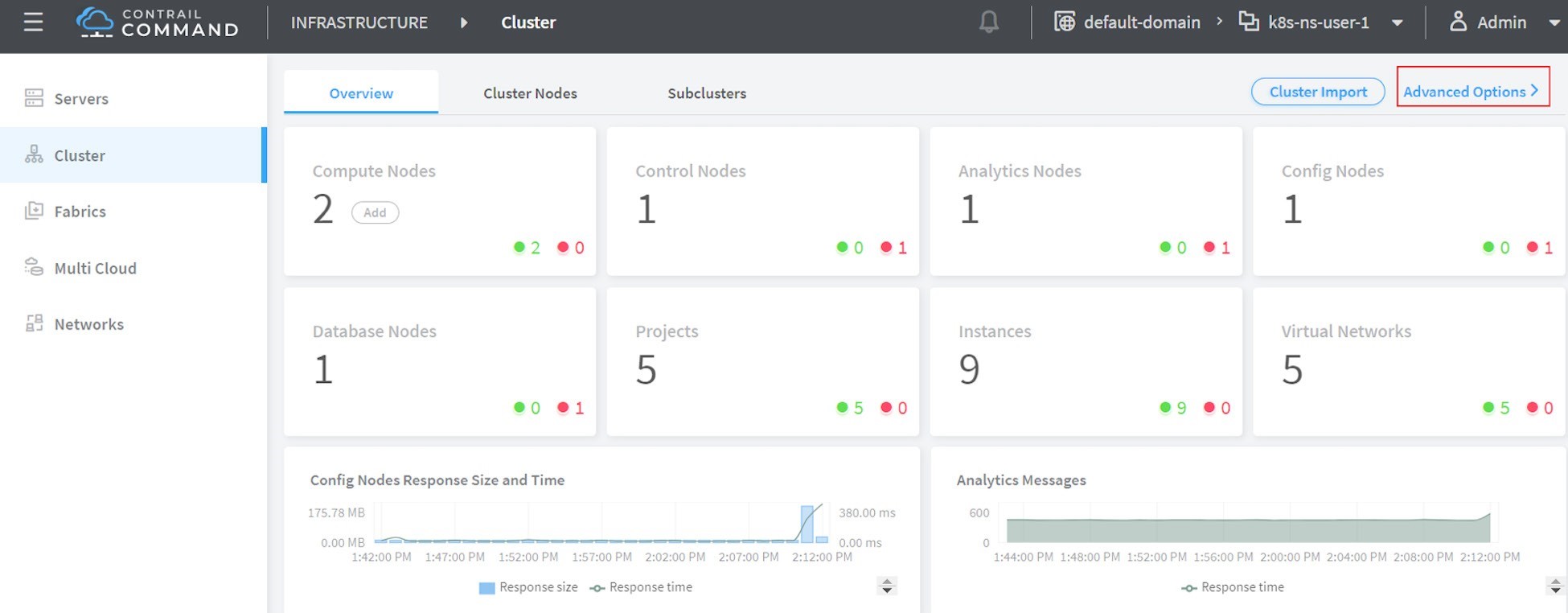Switch to the Subclusters tab
Image resolution: width=1568 pixels, height=613 pixels.
coord(707,93)
